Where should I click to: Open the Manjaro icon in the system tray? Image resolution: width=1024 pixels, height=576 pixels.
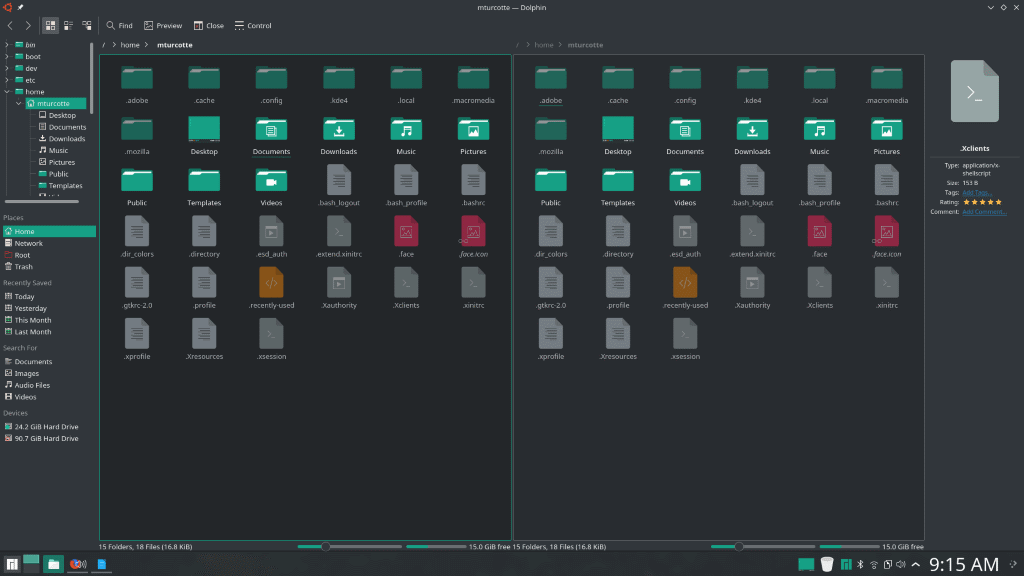tap(845, 564)
